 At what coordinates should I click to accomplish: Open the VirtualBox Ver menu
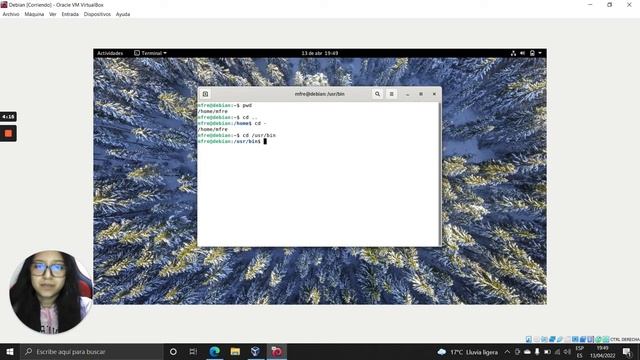[53, 14]
